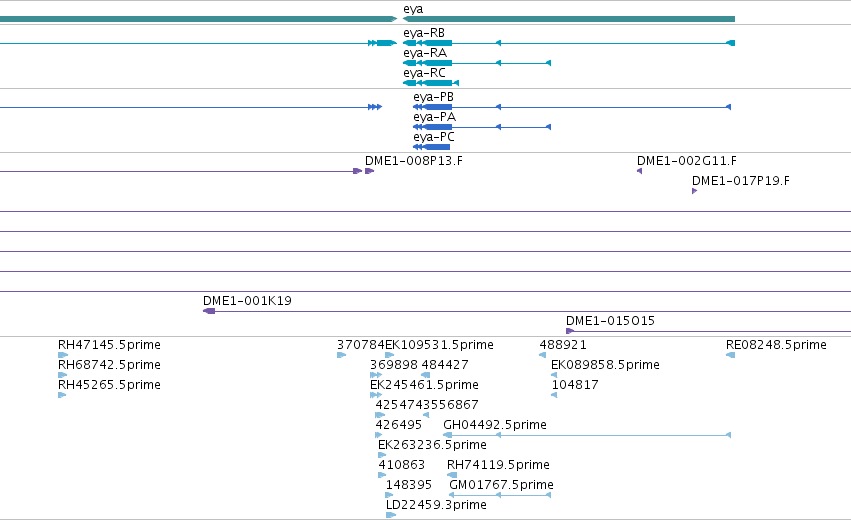The height and width of the screenshot is (520, 851).
Task: Open the LD22459.3prime EST label
Action: [x=436, y=505]
